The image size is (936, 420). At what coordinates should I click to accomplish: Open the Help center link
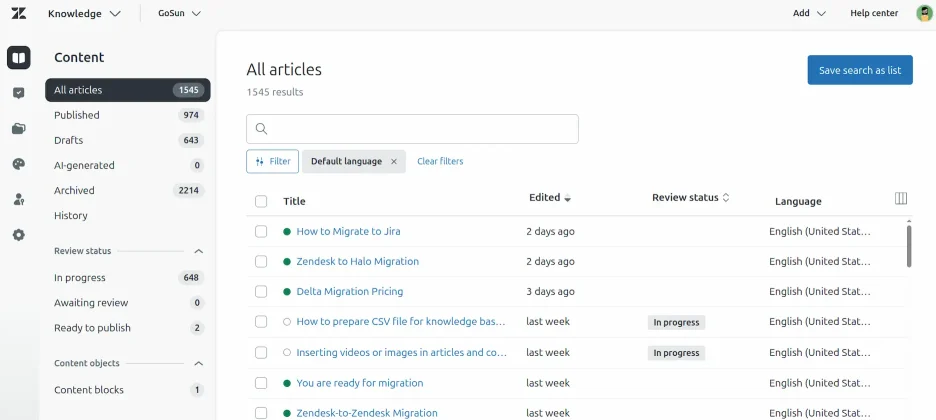coord(874,13)
